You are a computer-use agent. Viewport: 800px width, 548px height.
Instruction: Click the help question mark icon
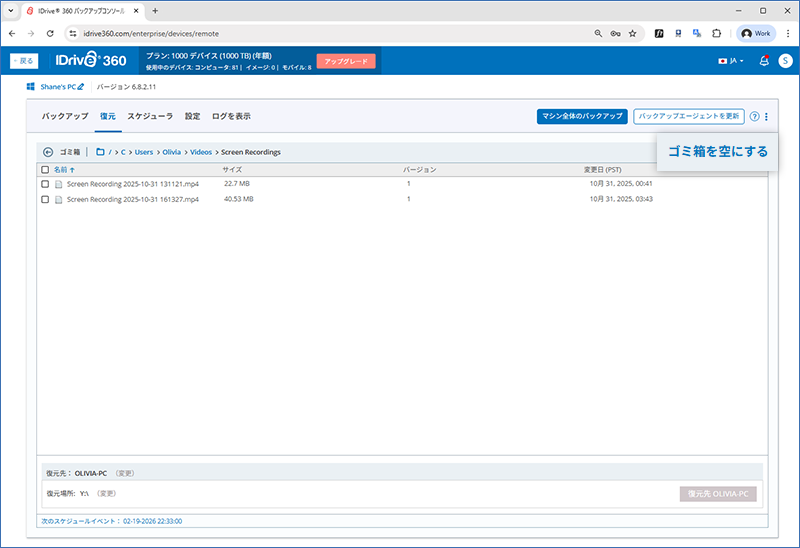coord(754,117)
